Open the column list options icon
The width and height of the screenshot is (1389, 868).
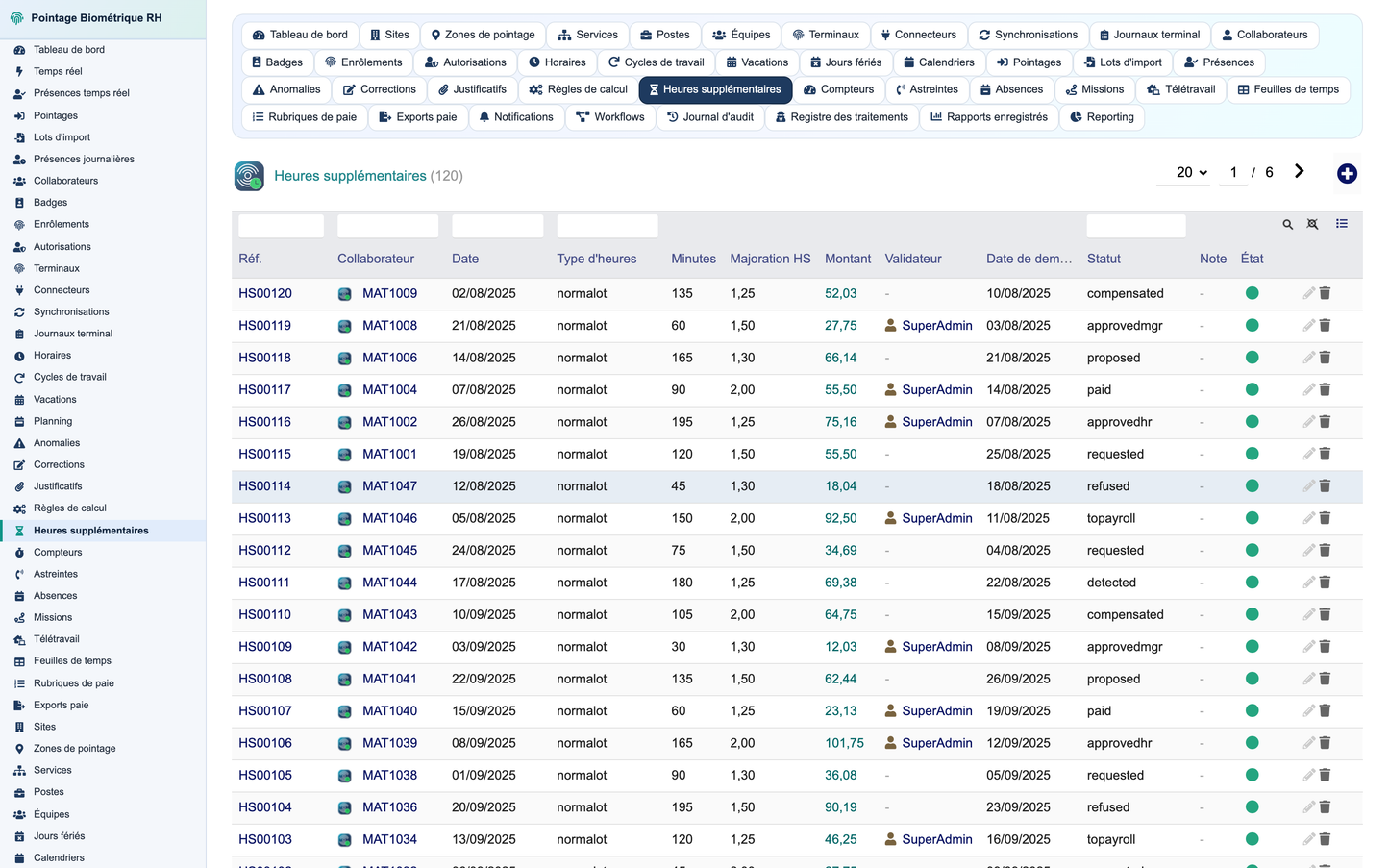(x=1342, y=223)
